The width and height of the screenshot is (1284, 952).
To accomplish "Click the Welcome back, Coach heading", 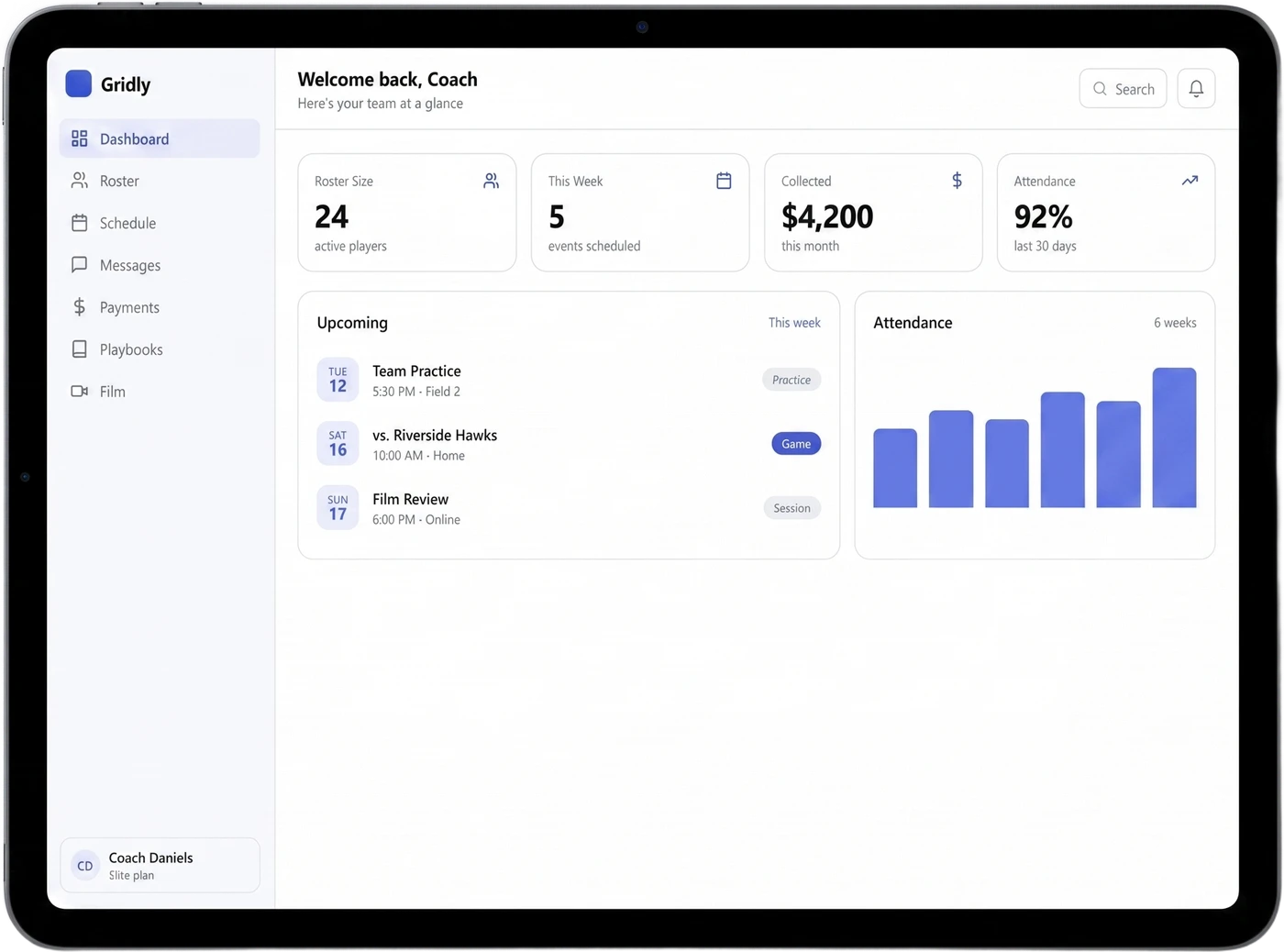I will coord(387,80).
